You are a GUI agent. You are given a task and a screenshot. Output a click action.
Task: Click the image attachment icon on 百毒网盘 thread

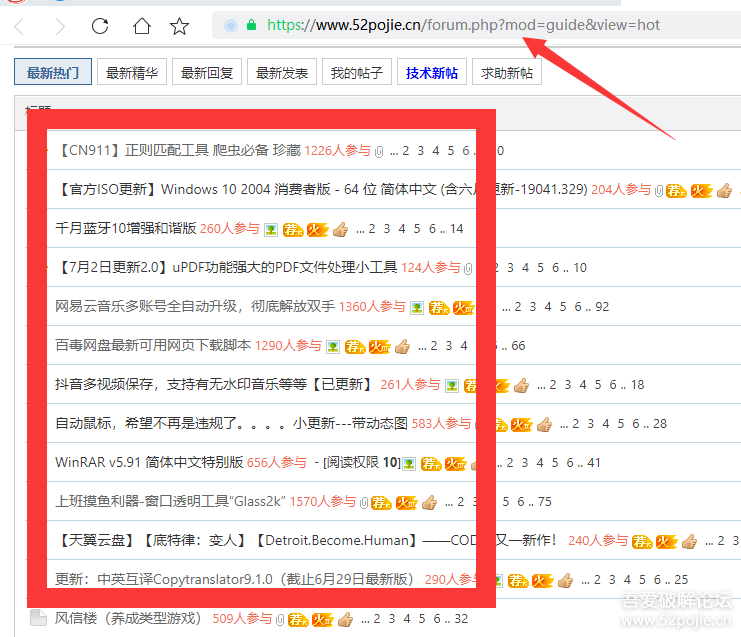pos(333,347)
